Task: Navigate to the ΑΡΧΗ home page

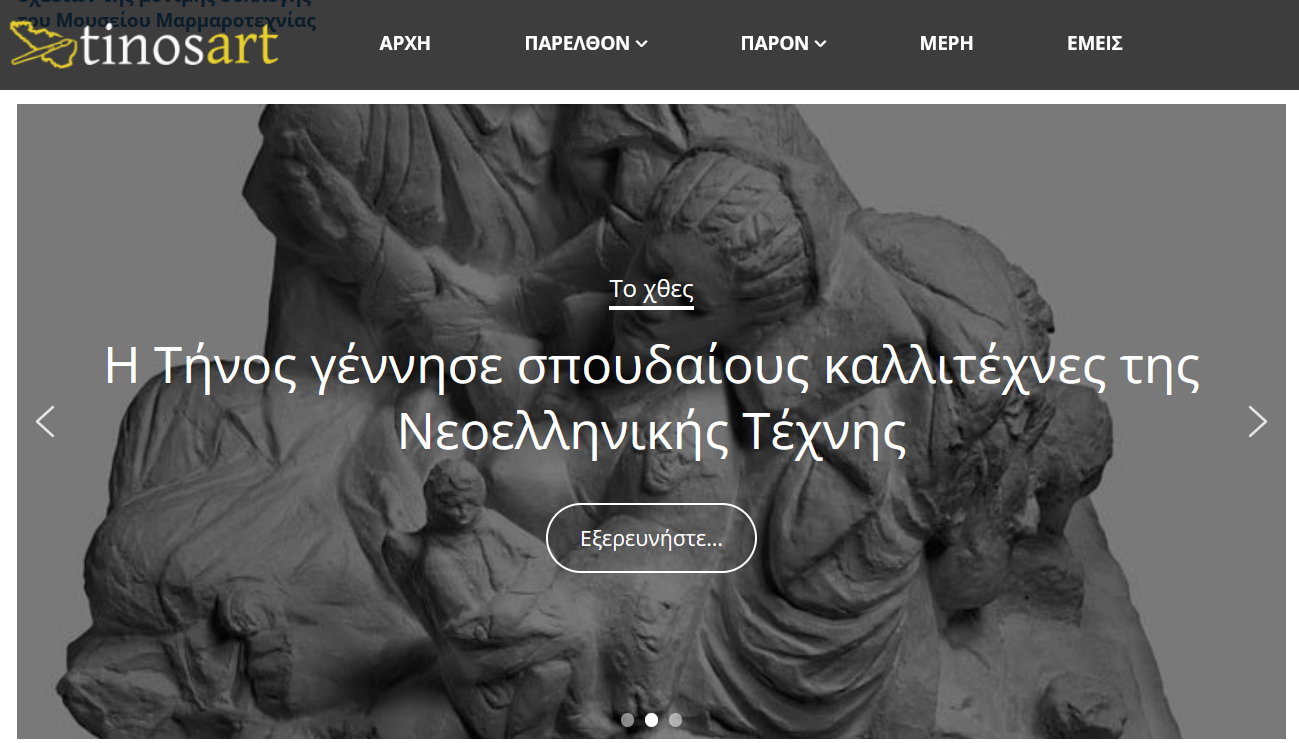Action: (x=405, y=44)
